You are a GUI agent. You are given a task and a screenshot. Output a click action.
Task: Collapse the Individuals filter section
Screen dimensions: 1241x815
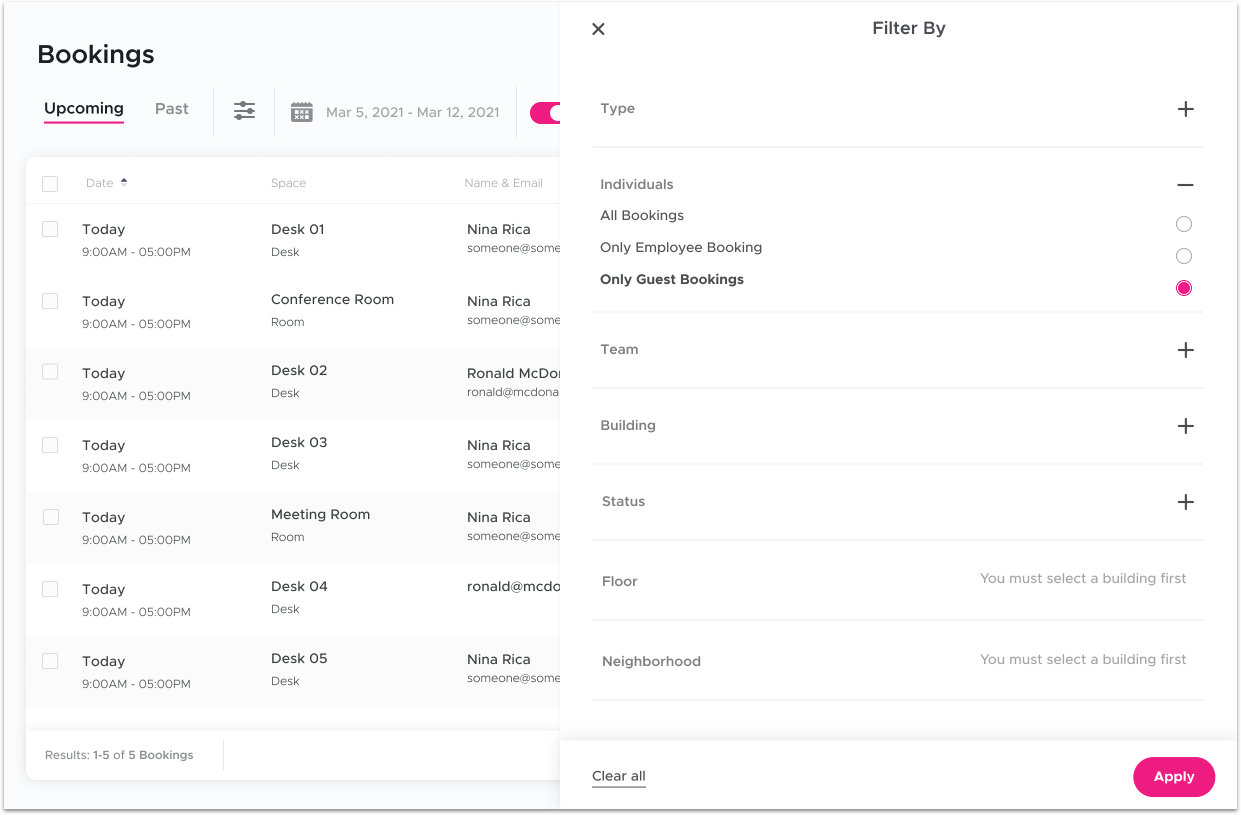pyautogui.click(x=1185, y=185)
